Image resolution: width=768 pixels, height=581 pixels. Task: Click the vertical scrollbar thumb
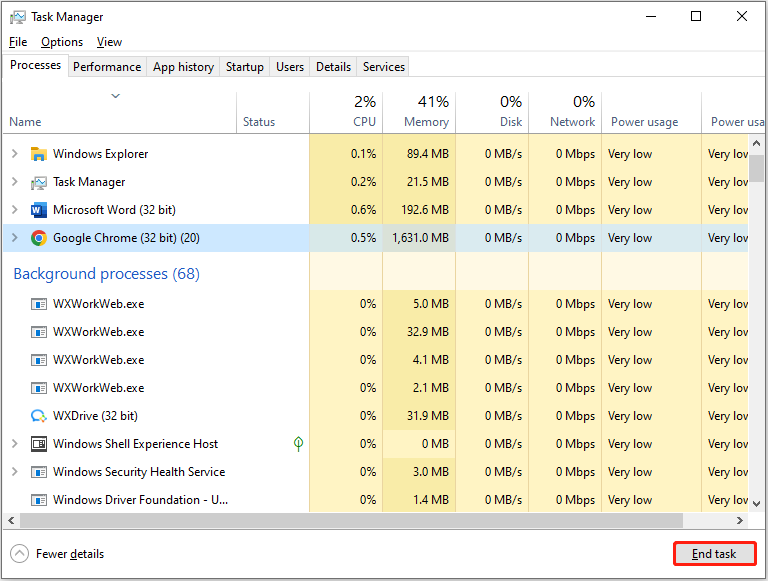756,168
